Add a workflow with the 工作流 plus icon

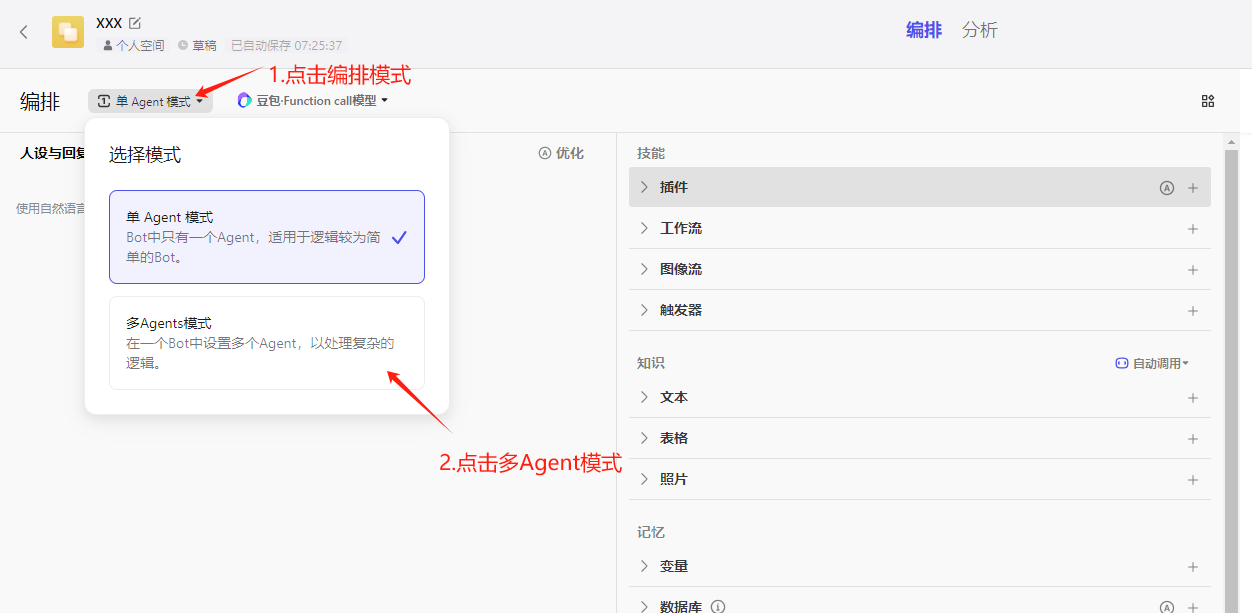click(1193, 229)
